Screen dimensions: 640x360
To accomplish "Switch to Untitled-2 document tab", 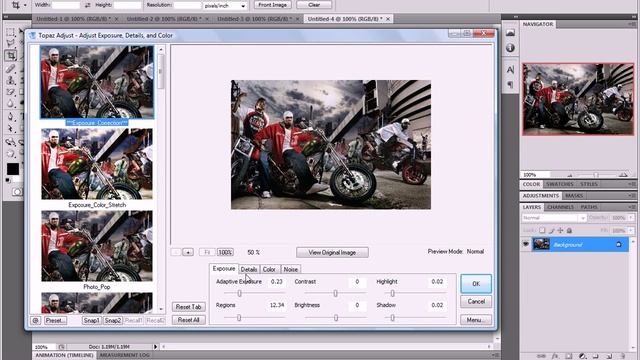I will (x=164, y=19).
